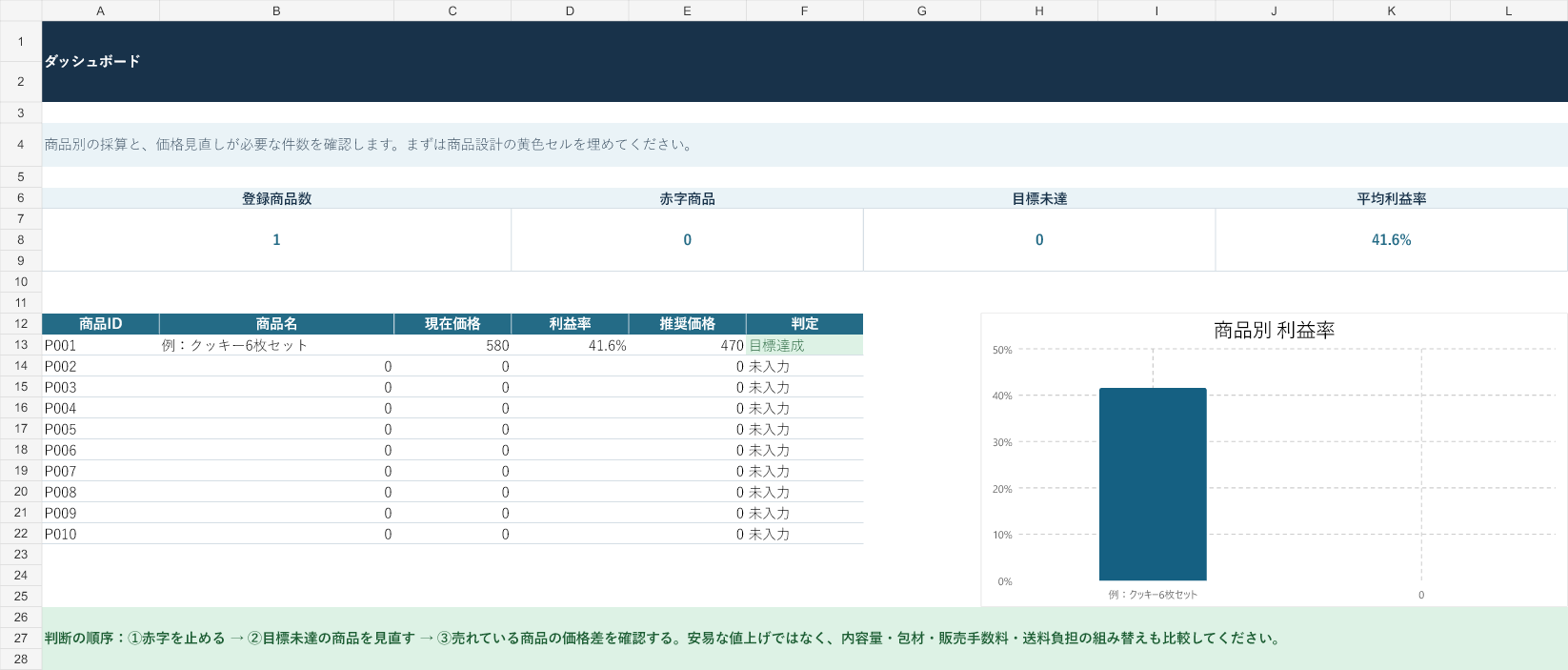Screen dimensions: 1568x670
Task: Select cell P003
Action: click(x=101, y=387)
